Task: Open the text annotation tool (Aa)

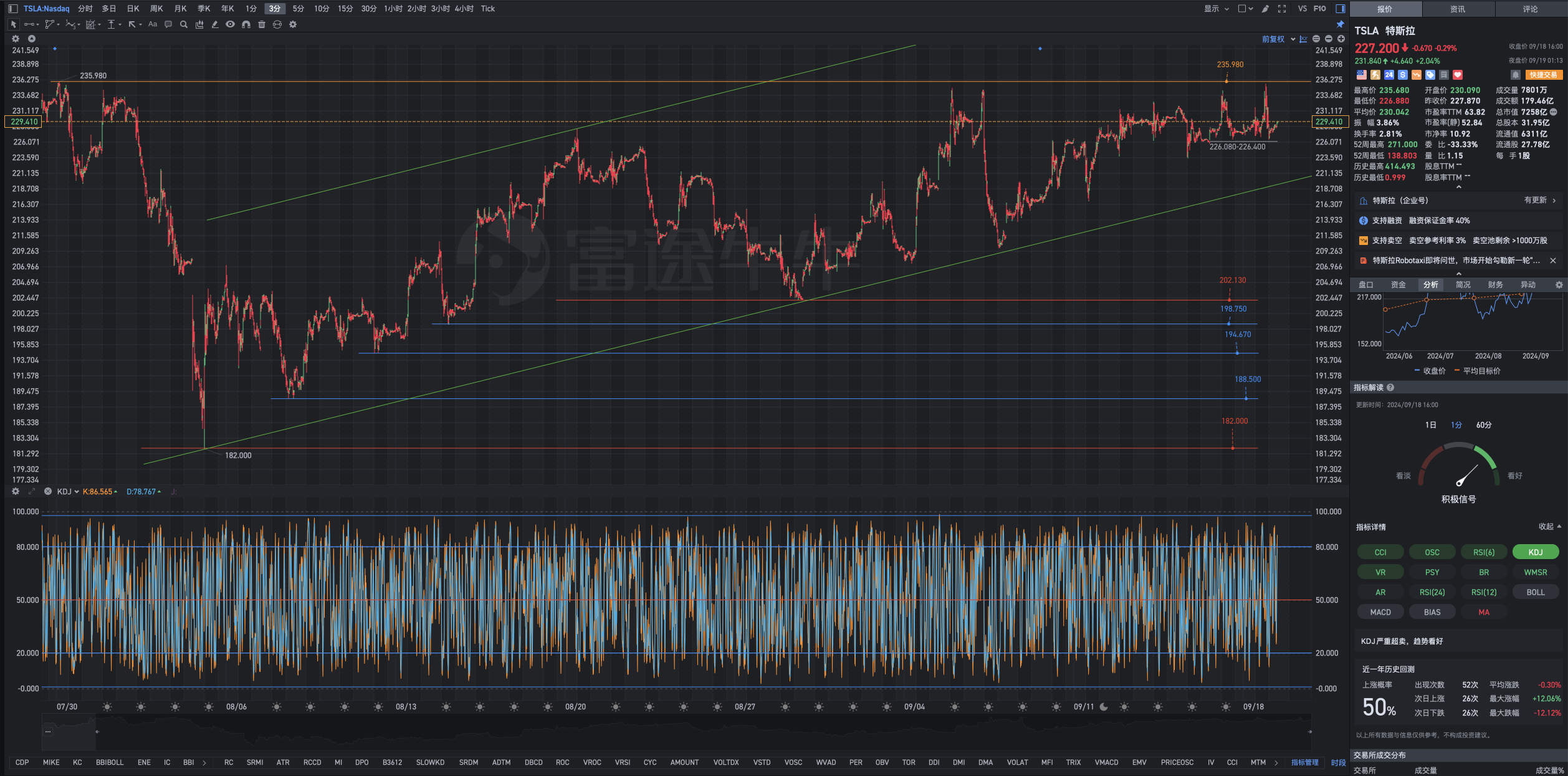Action: [153, 24]
